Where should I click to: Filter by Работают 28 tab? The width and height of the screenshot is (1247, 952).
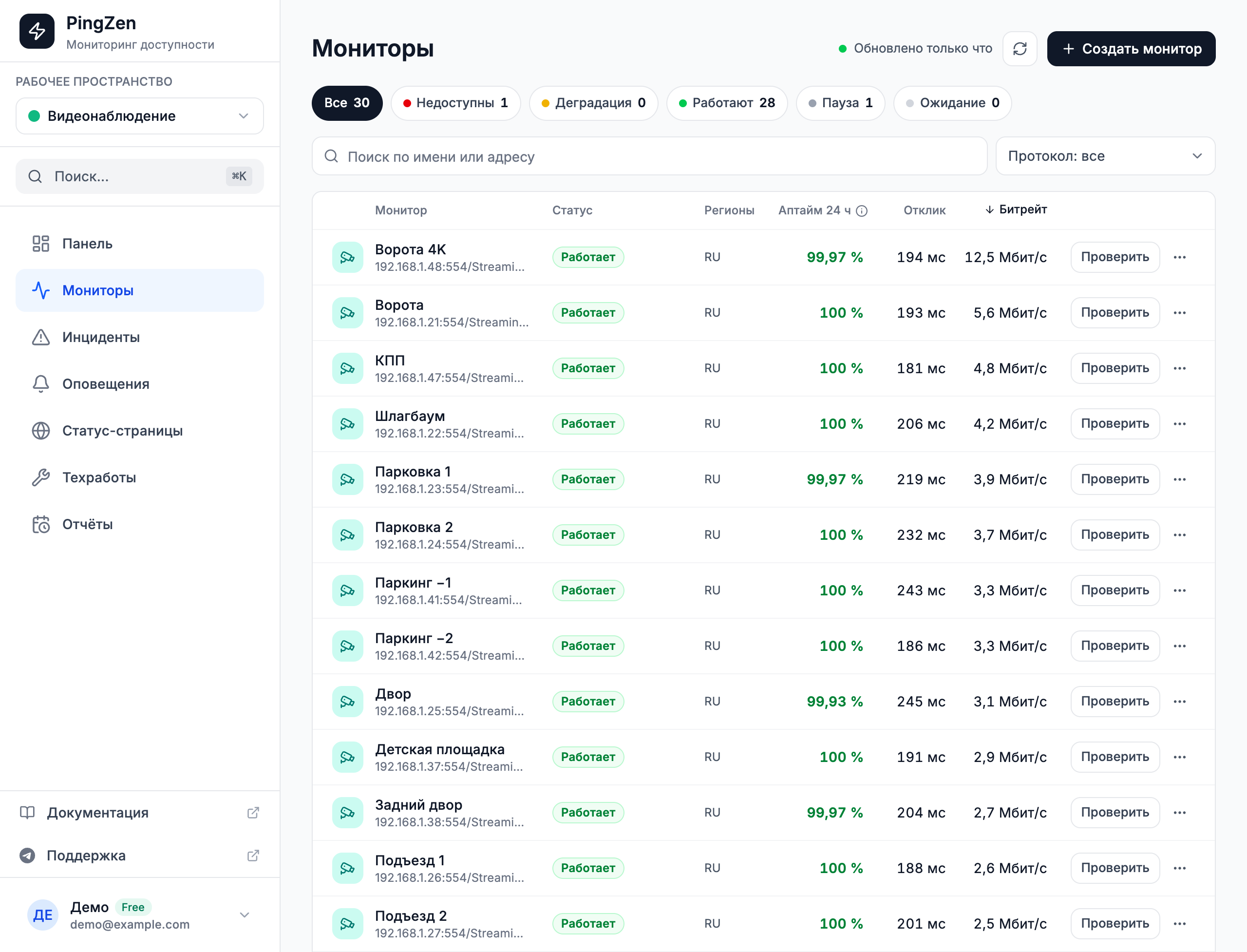(x=727, y=103)
